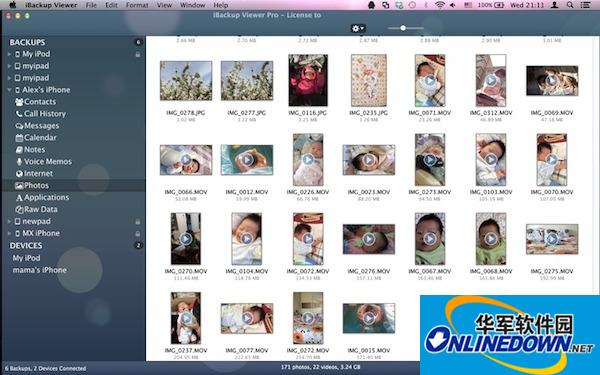Play video IMG_0071.MOV
This screenshot has height=375, width=600.
pyautogui.click(x=430, y=80)
